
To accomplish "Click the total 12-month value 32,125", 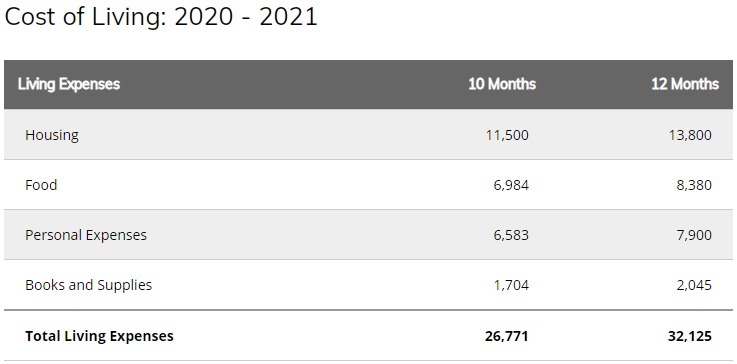I will (x=690, y=337).
